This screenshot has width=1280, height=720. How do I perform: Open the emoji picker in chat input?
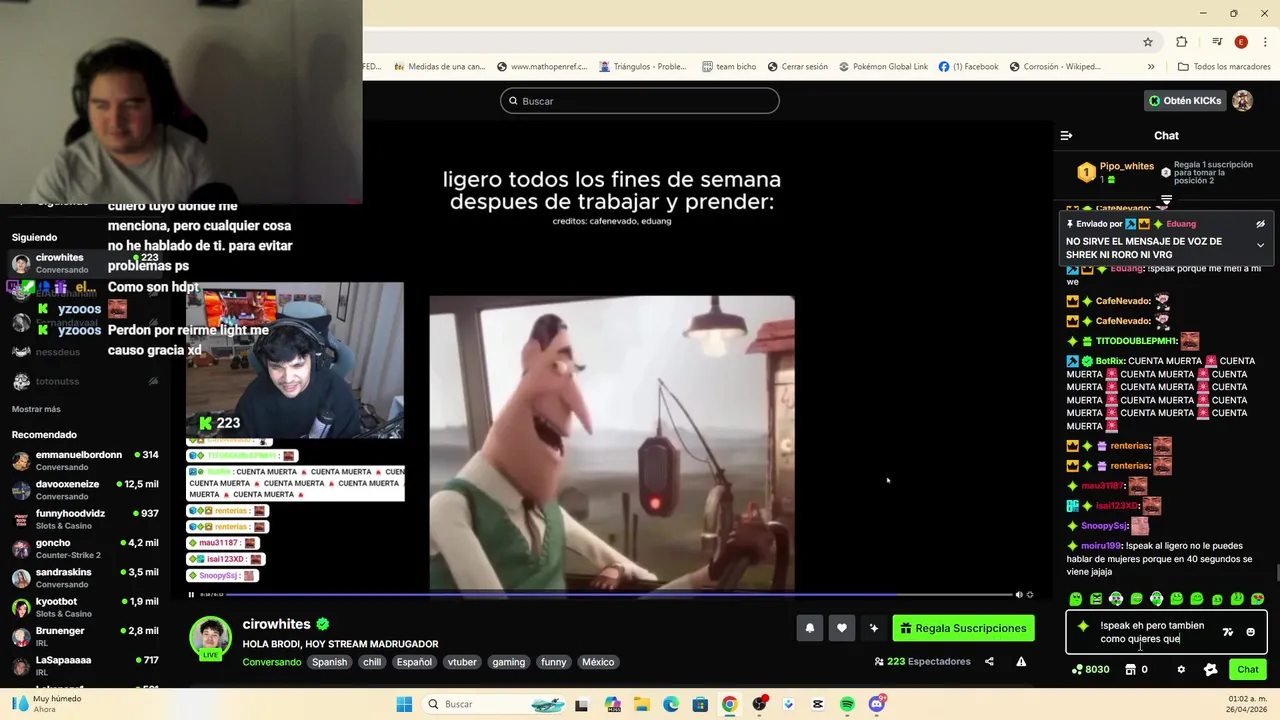[1250, 632]
